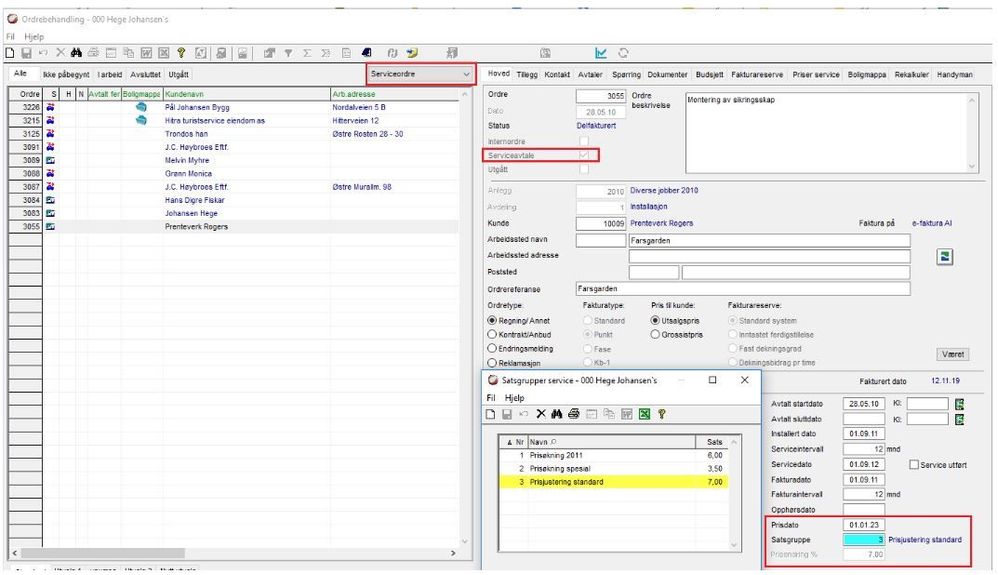This screenshot has width=998, height=575.
Task: Click the blue chart graph toolbar icon
Action: [x=601, y=53]
